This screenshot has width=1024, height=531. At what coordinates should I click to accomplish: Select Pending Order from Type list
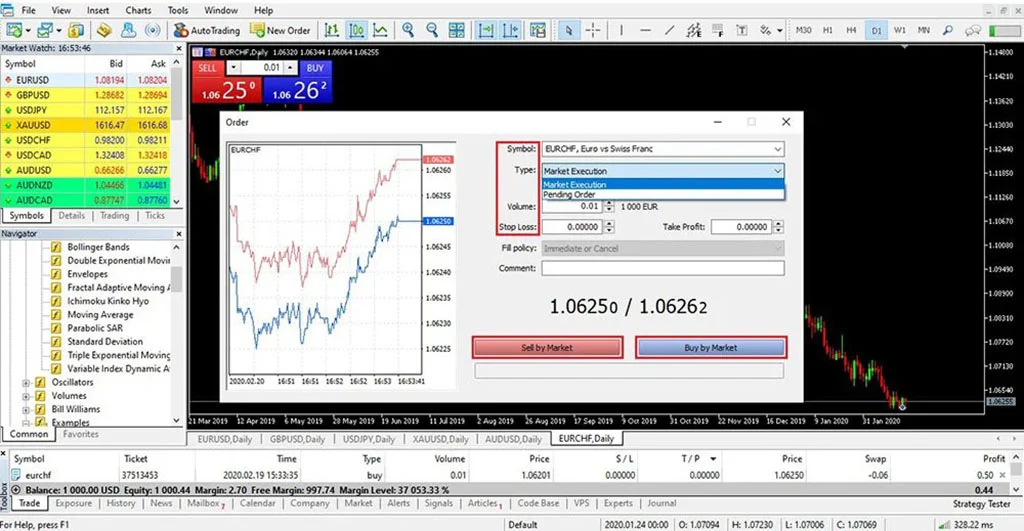point(570,194)
